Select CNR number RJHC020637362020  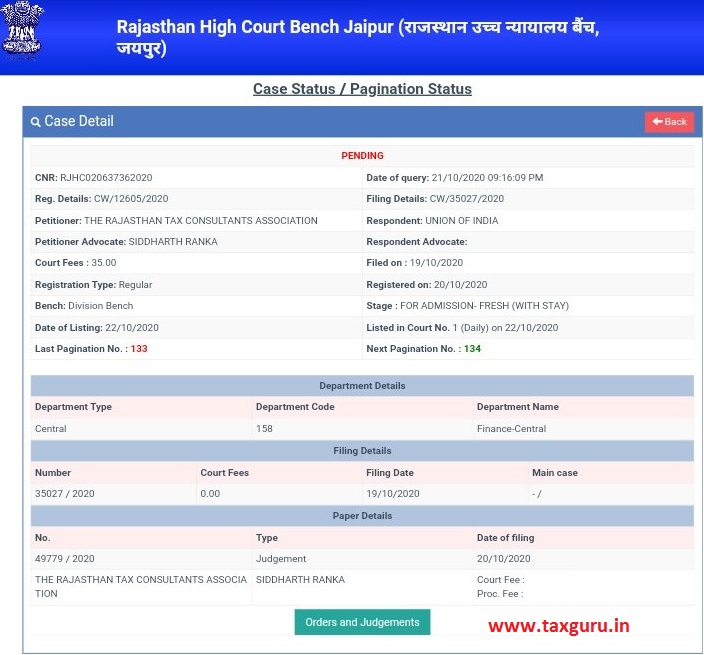(x=106, y=177)
